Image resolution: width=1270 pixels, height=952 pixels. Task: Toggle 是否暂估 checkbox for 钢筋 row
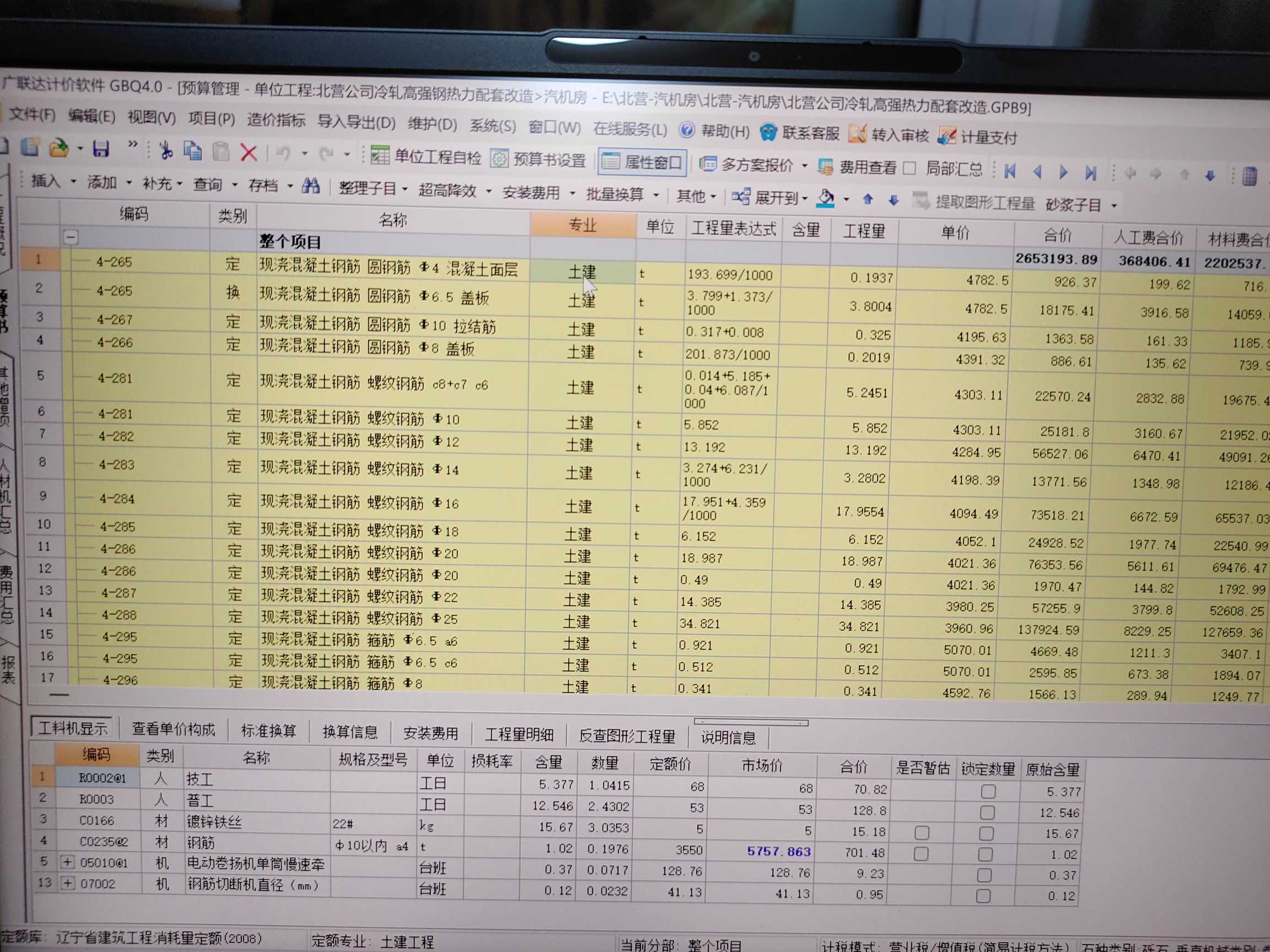click(921, 854)
